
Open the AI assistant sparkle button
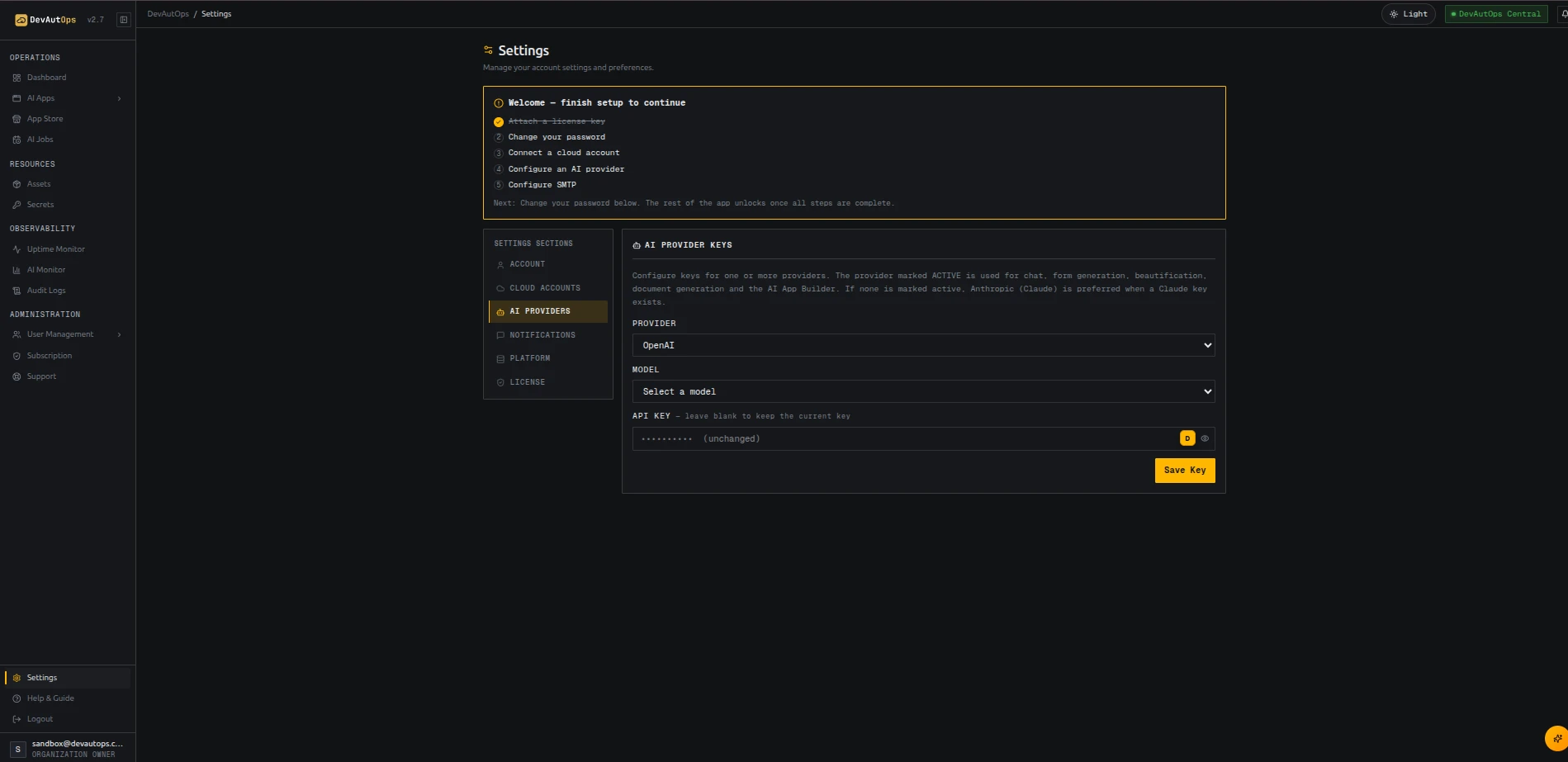[1556, 738]
